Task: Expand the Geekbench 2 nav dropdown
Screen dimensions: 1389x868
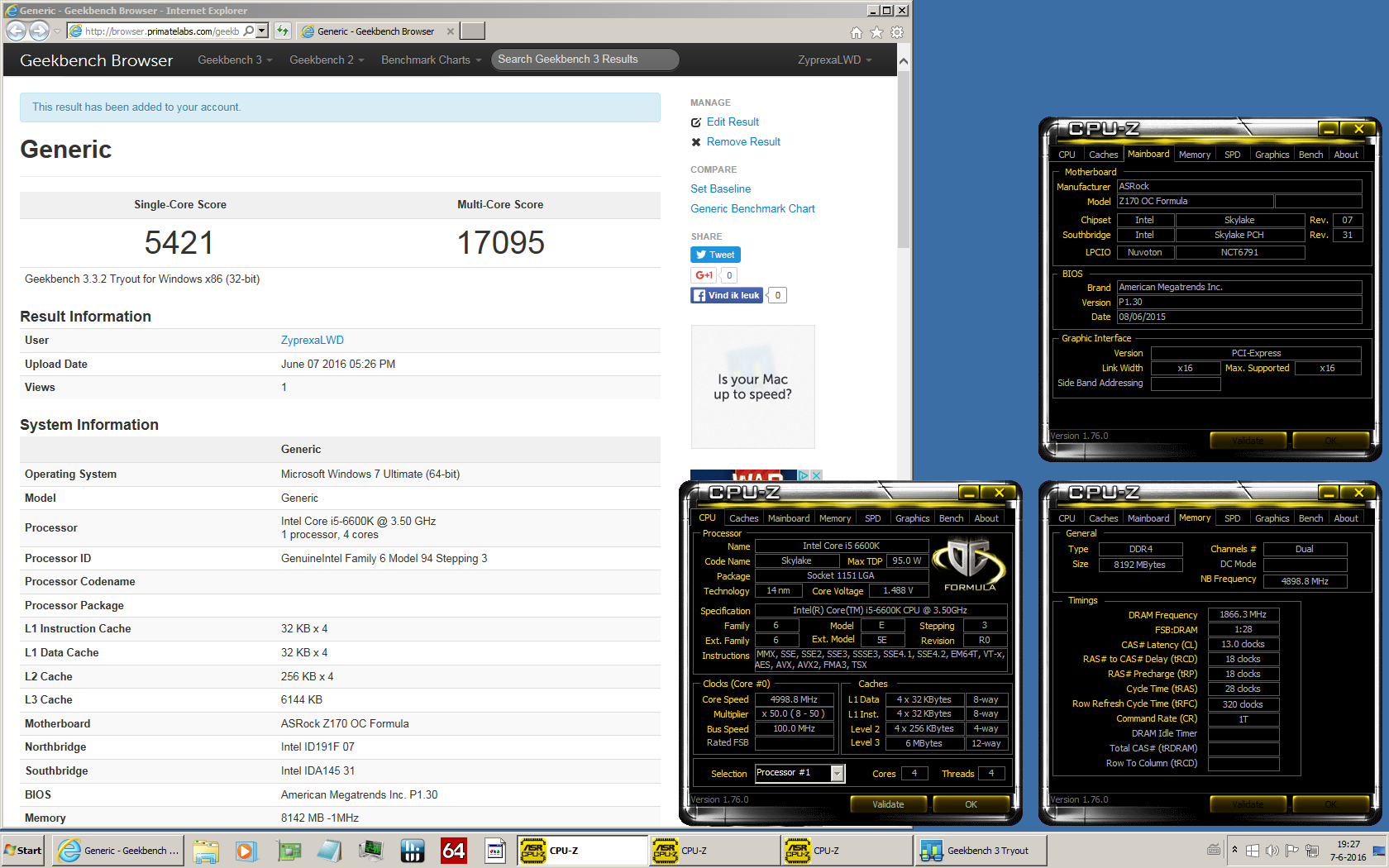Action: coord(327,60)
